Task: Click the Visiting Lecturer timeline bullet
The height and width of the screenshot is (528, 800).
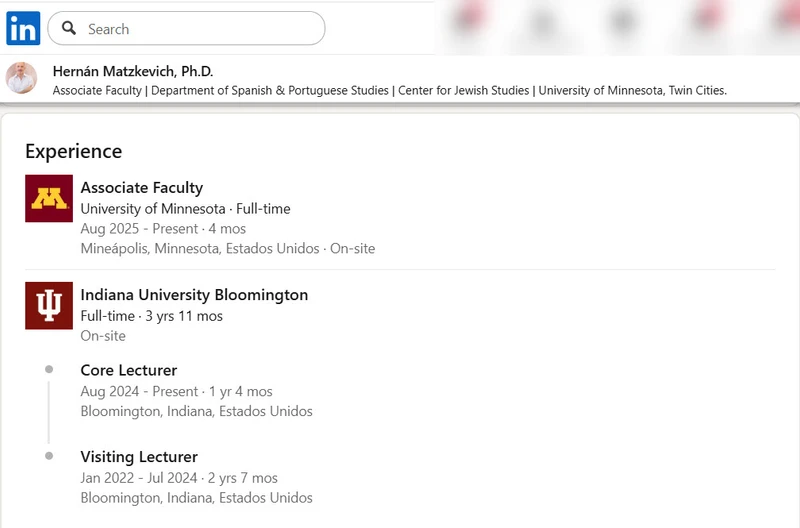Action: (x=49, y=456)
